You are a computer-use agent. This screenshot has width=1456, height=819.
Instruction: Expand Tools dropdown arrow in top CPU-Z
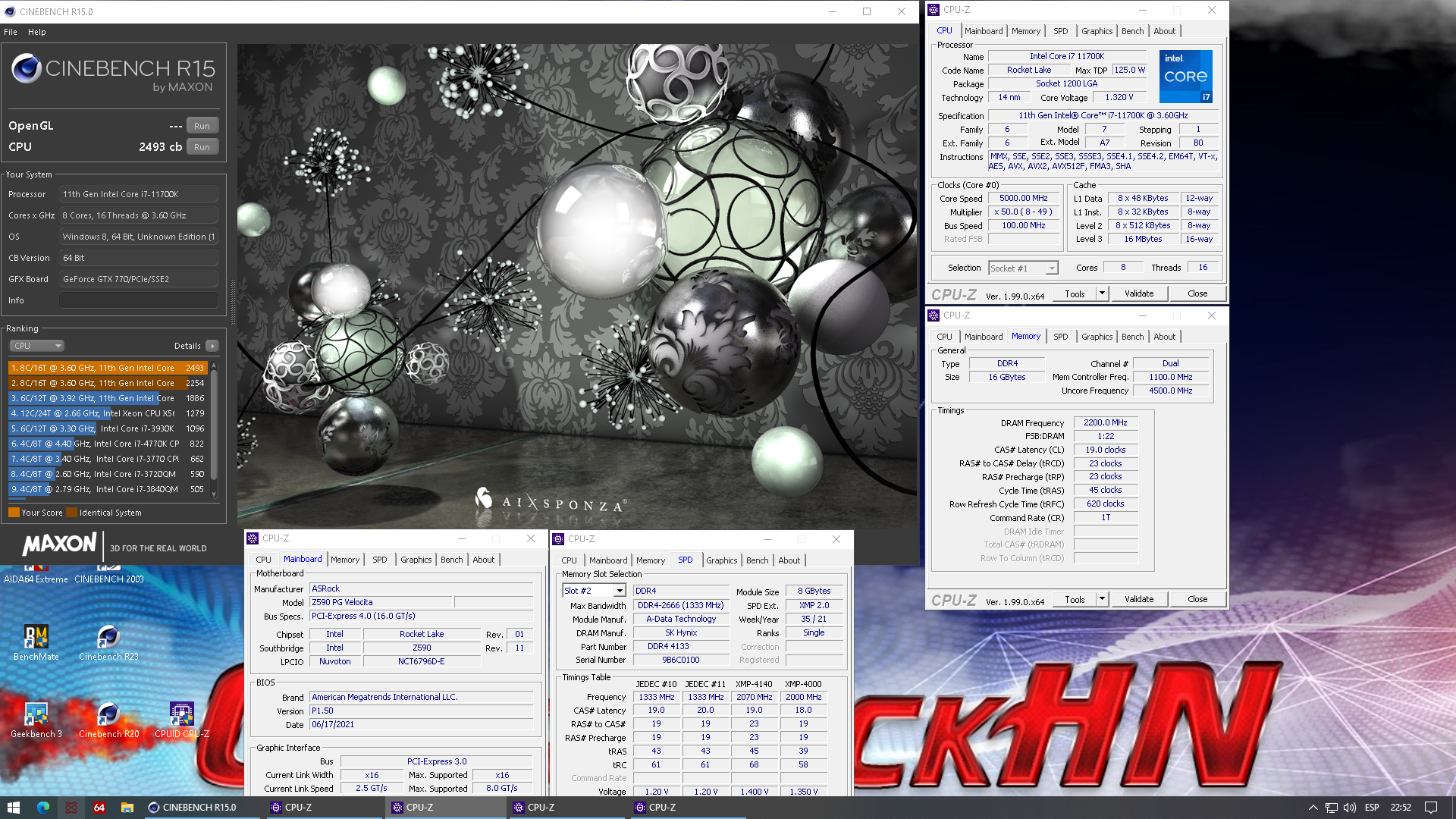pyautogui.click(x=1102, y=293)
